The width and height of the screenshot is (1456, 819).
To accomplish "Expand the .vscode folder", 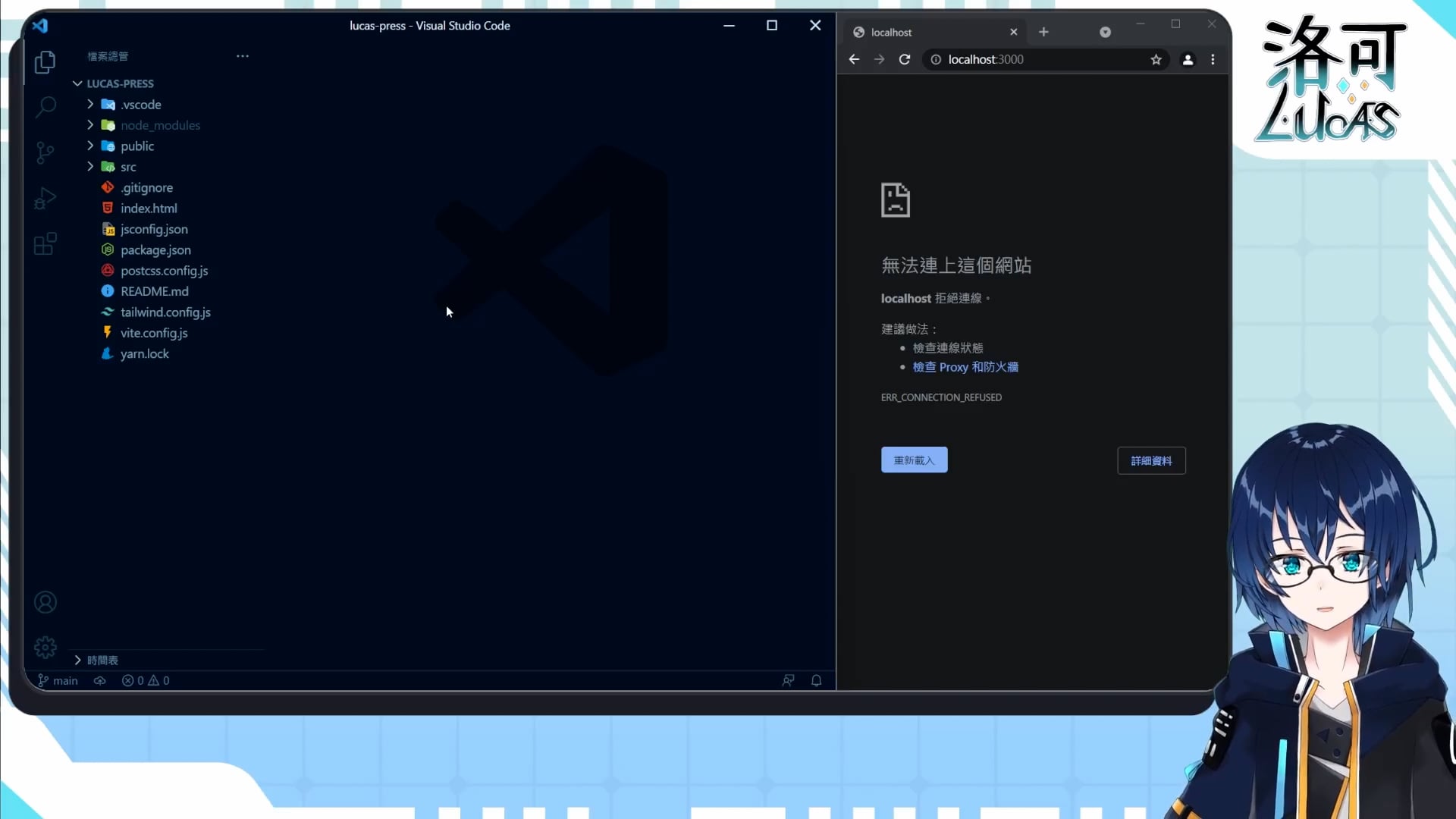I will (x=141, y=105).
